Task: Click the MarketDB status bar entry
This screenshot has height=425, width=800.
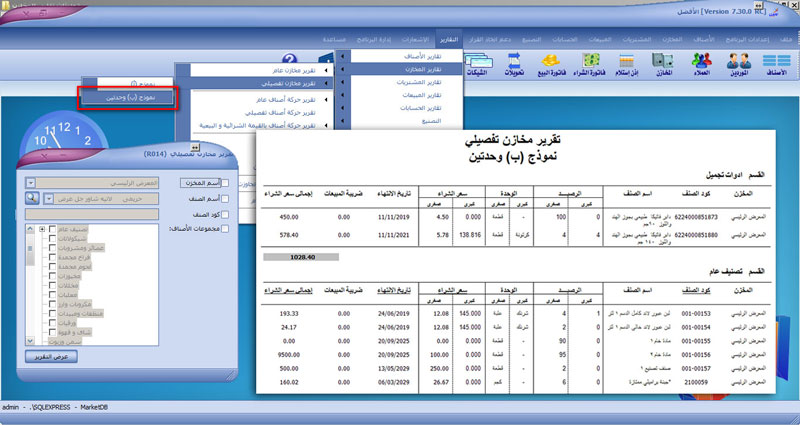Action: coord(94,407)
